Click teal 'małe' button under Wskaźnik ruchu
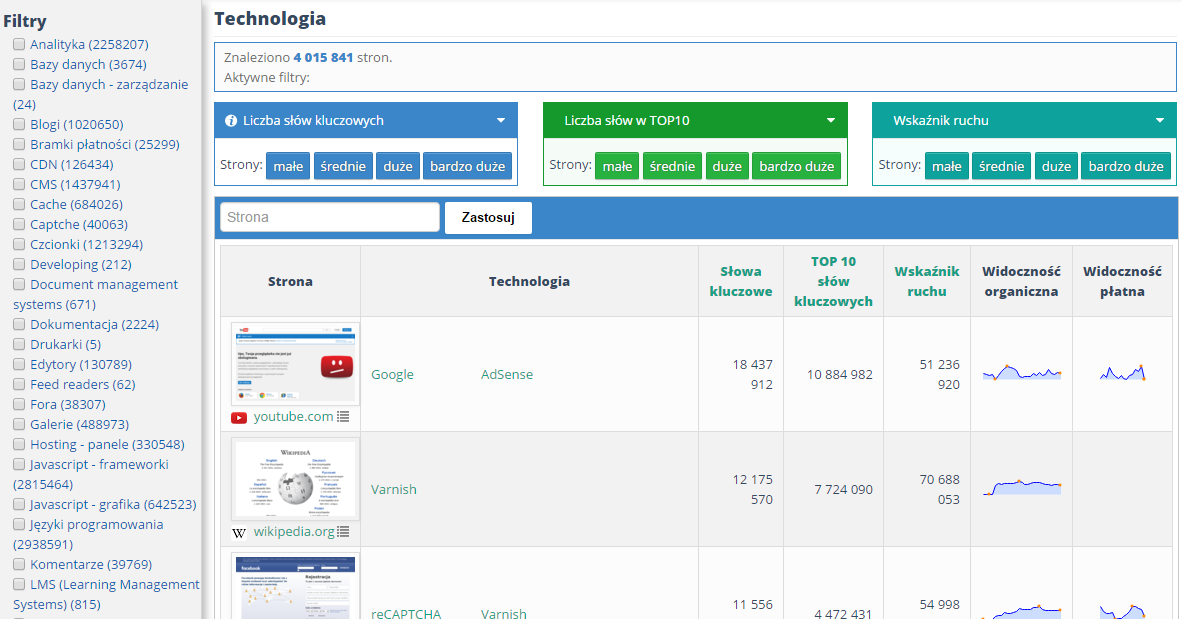Screen dimensions: 1182x619 947,166
